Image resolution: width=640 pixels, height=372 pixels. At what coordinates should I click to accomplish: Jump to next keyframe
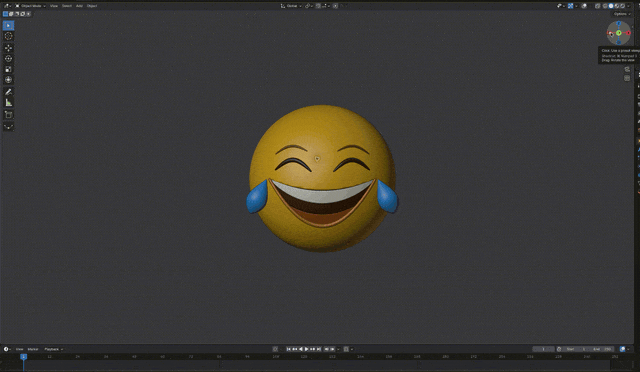313,349
